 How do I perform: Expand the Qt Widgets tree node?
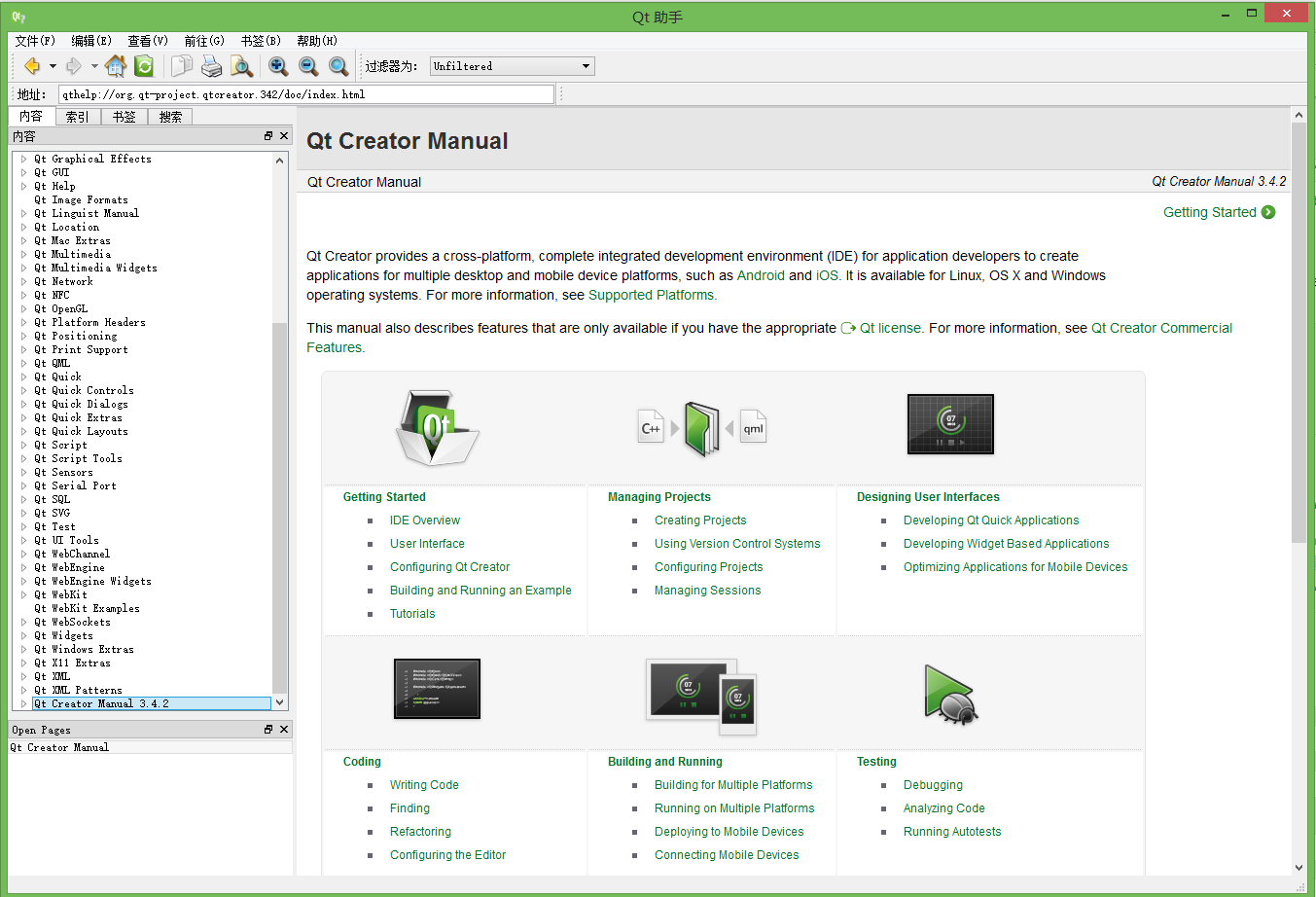point(24,635)
